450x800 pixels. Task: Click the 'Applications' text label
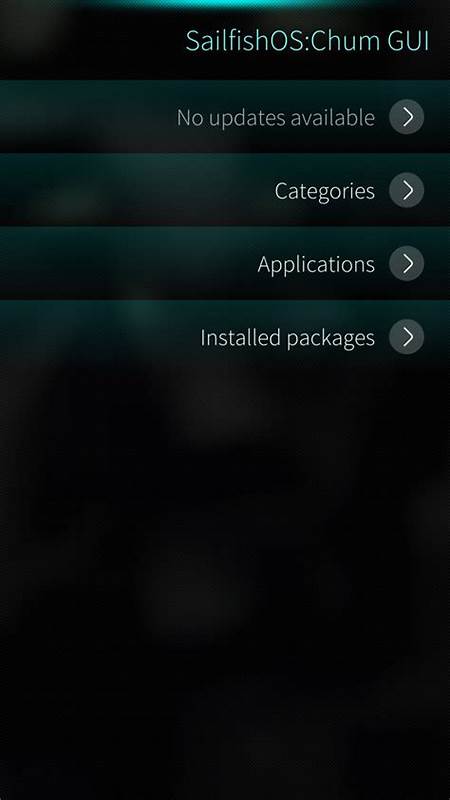point(316,265)
